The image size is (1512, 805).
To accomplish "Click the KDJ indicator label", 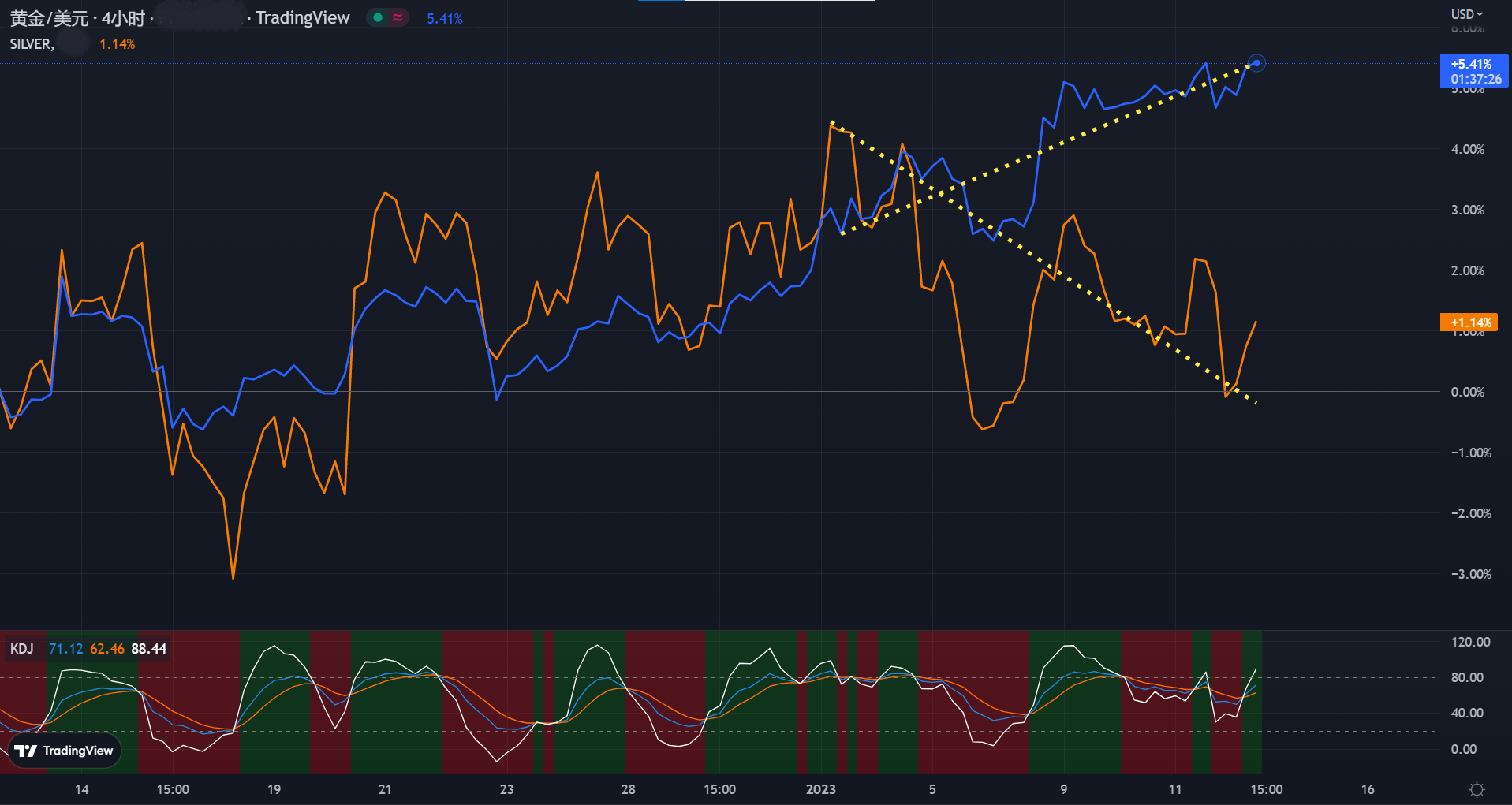I will [21, 649].
